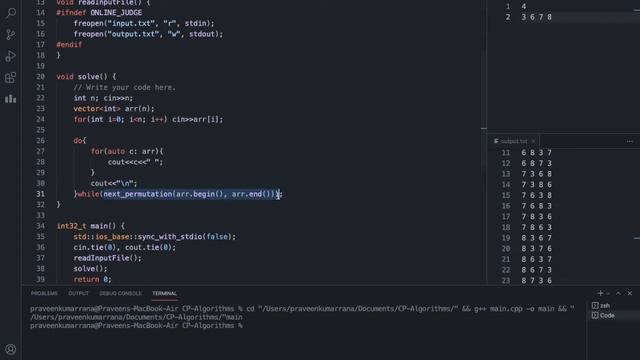
Task: Click the 'cout<<c<<" ";' line
Action: click(x=135, y=162)
